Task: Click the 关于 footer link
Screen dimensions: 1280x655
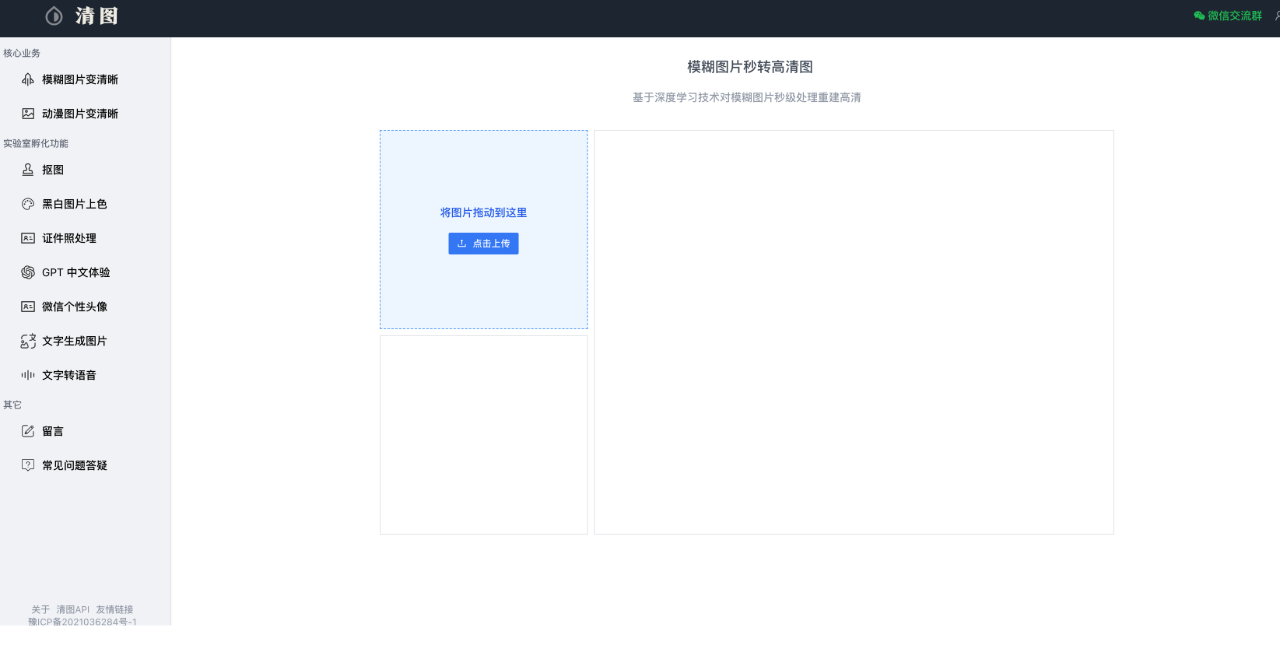Action: (40, 608)
